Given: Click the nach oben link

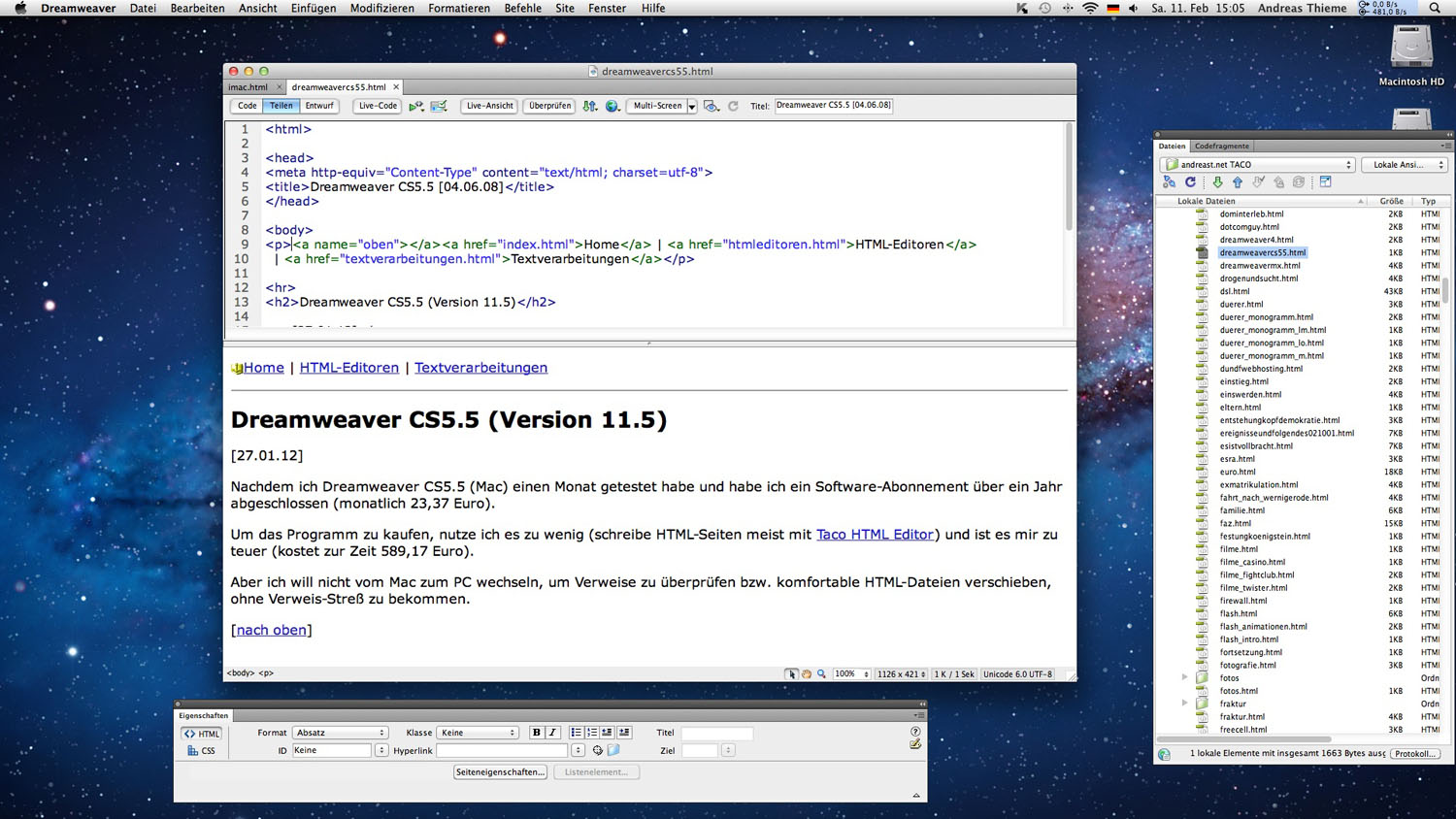Looking at the screenshot, I should [272, 630].
